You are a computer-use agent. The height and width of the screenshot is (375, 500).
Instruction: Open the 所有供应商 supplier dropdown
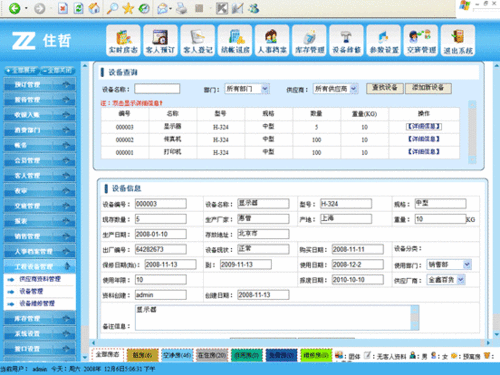tap(335, 89)
